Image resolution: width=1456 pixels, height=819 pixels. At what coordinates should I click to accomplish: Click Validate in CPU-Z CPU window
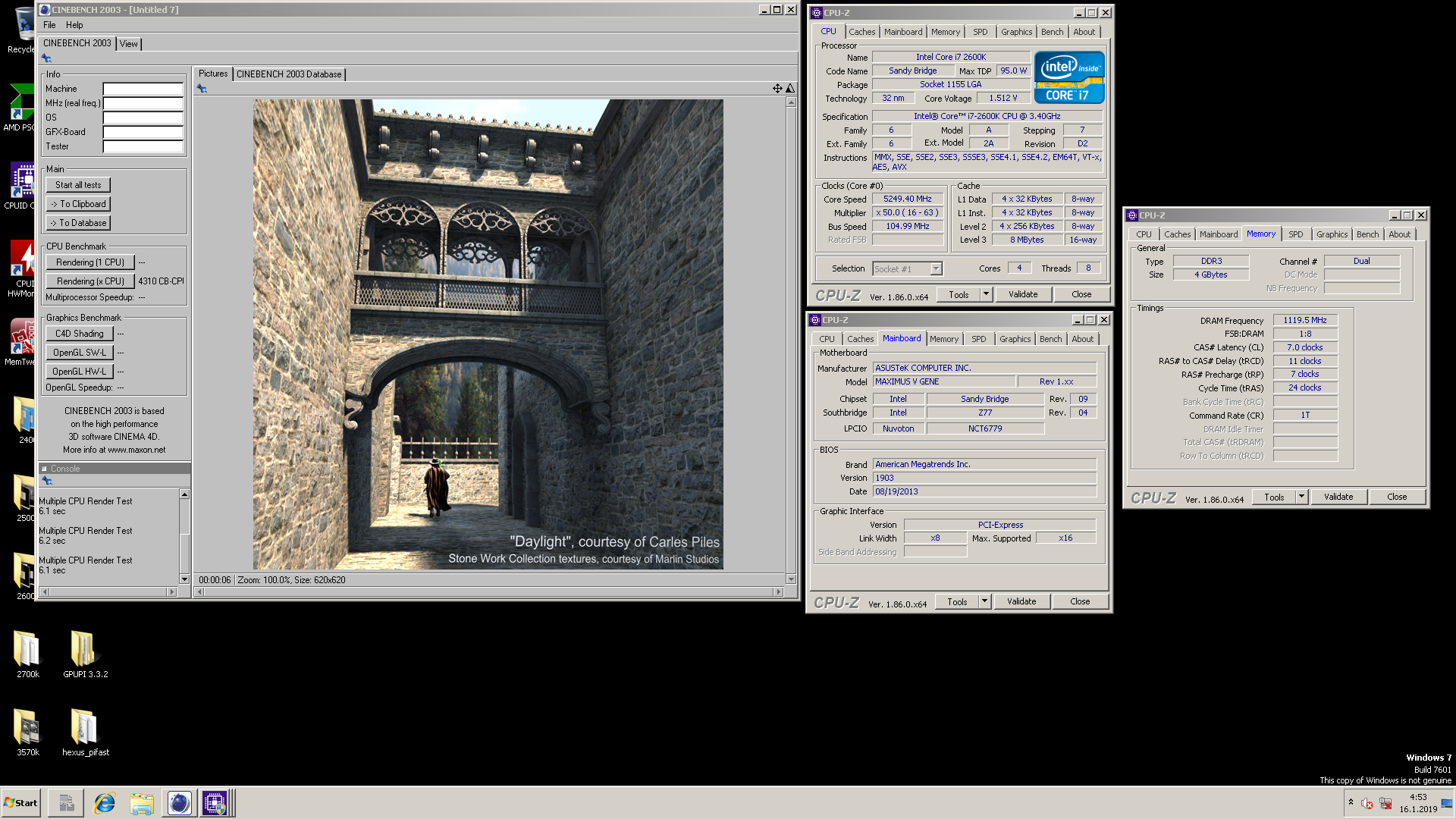point(1023,294)
